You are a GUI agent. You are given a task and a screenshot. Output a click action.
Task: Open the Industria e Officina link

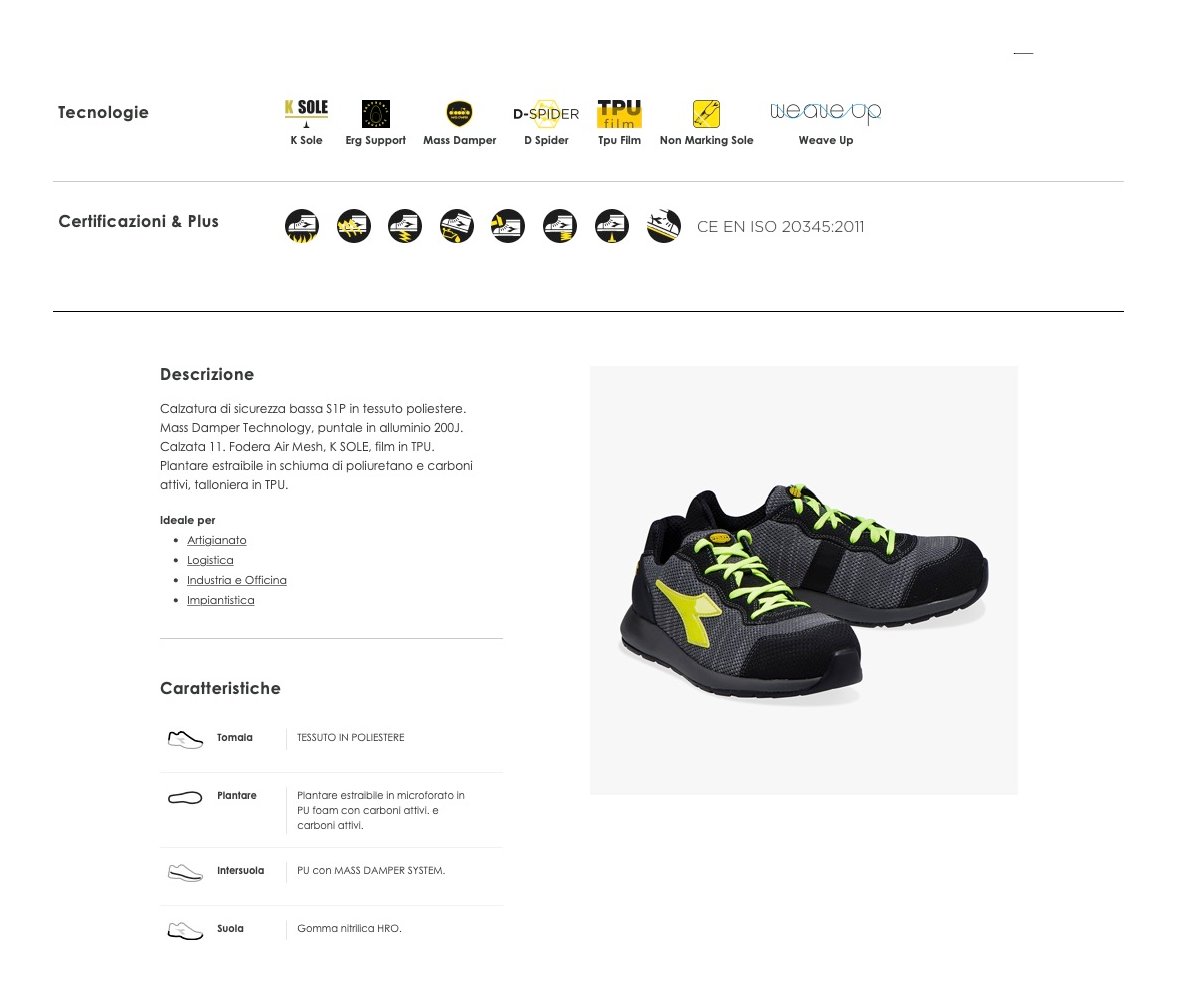click(236, 580)
